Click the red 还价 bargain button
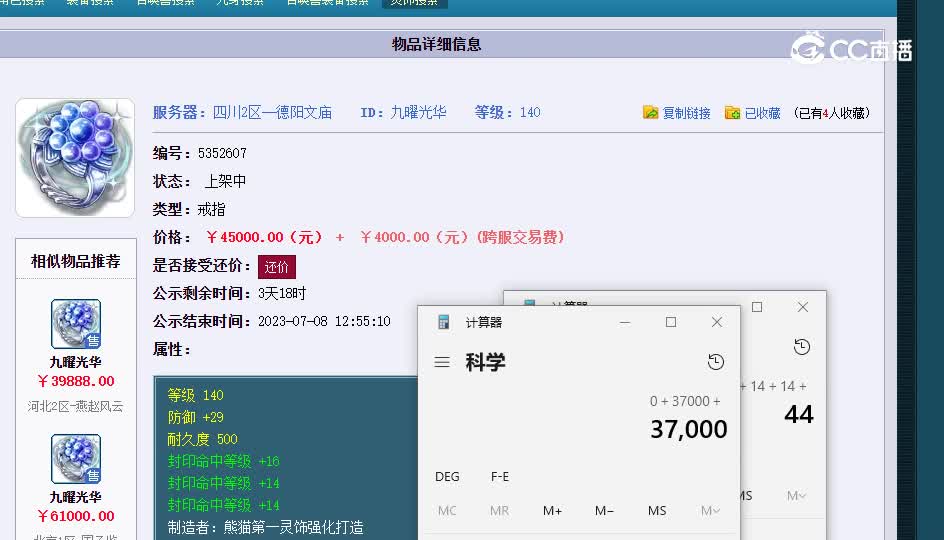The height and width of the screenshot is (540, 944). point(277,267)
